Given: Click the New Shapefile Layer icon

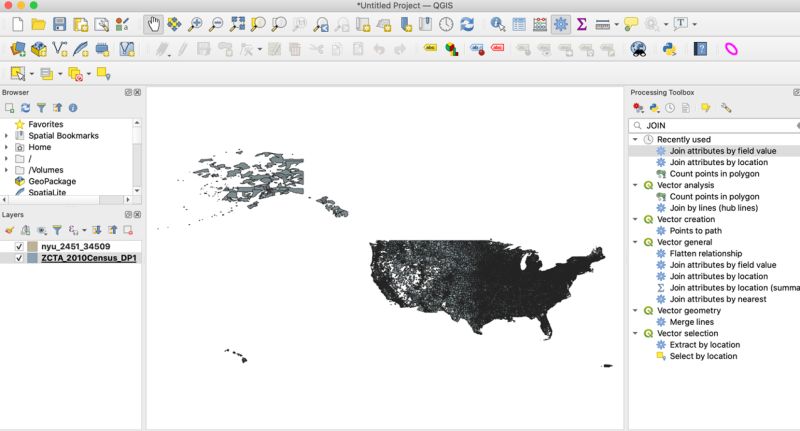Looking at the screenshot, I should (x=60, y=49).
